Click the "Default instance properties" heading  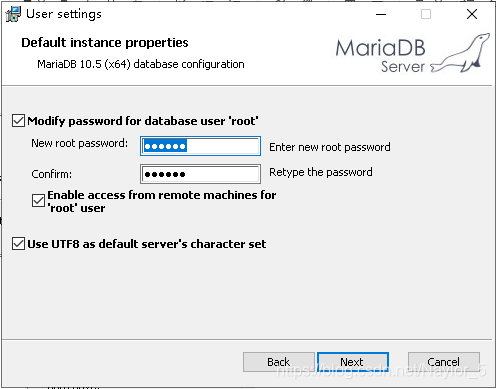[105, 43]
